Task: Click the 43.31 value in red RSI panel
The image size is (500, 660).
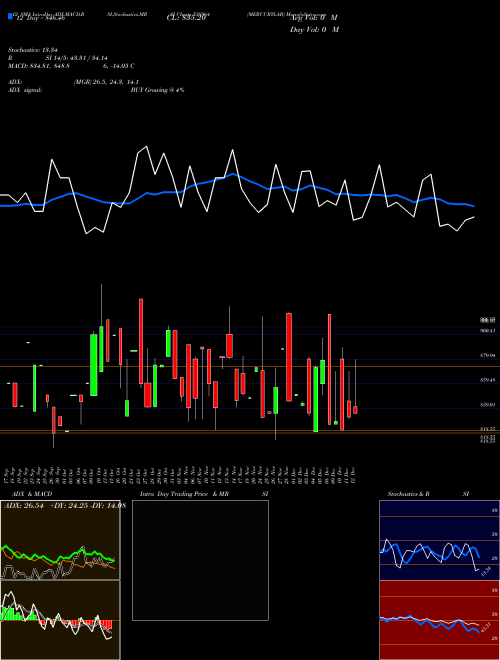Action: [486, 627]
